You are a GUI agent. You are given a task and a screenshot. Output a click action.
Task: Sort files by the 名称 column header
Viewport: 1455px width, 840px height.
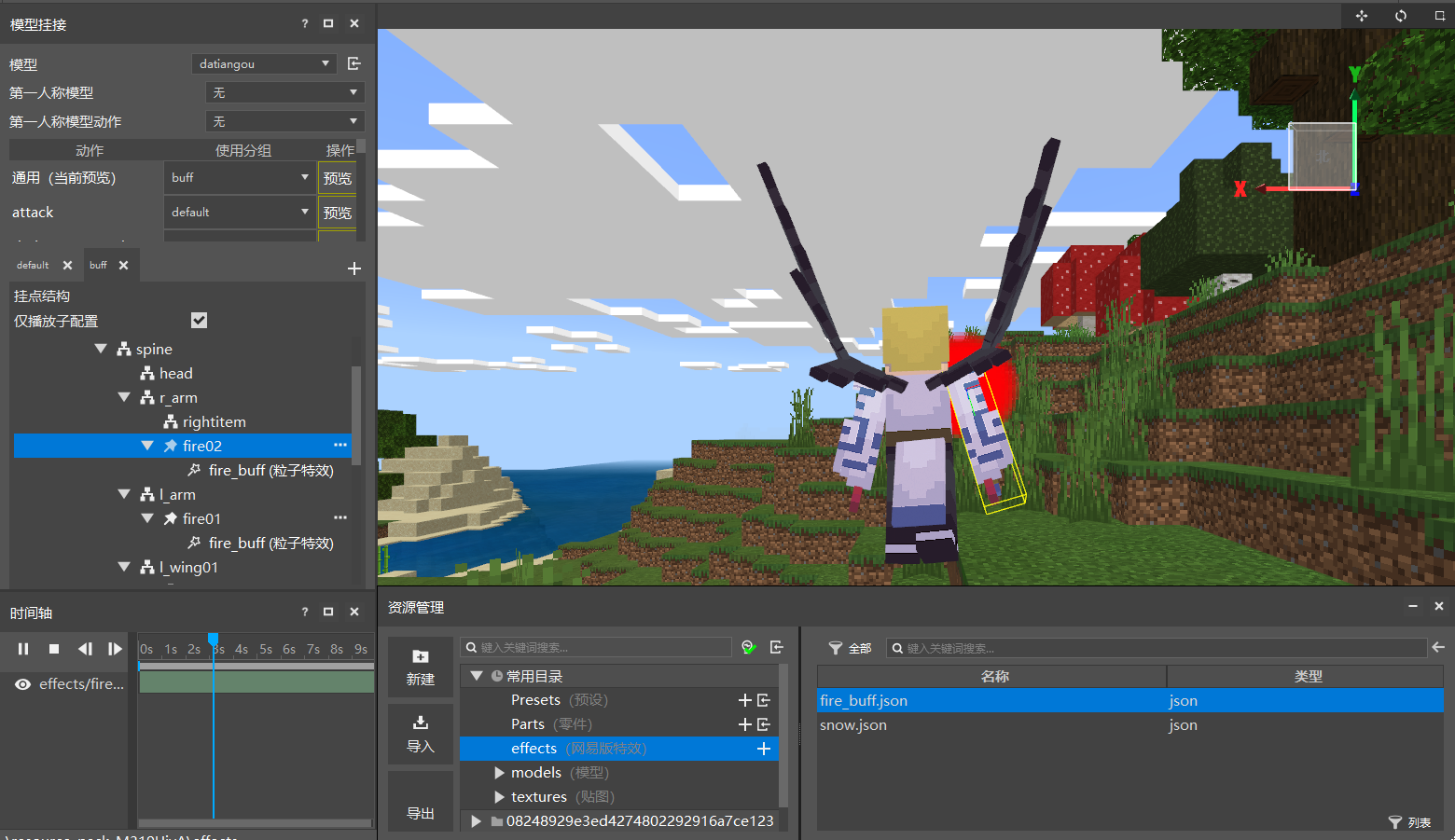click(x=991, y=676)
